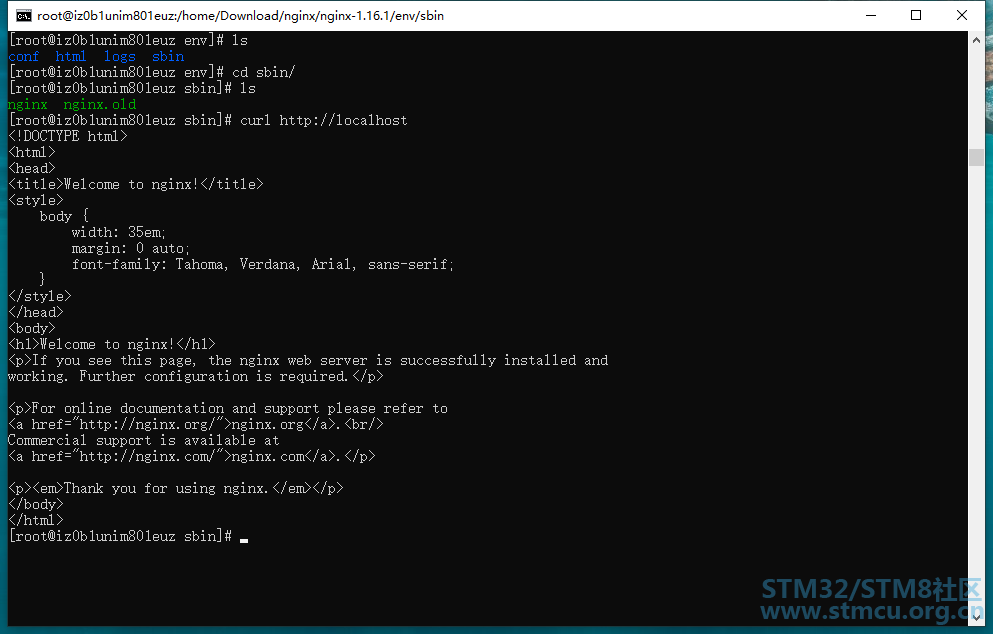Click the 'For online documentation' line
The image size is (993, 634).
pyautogui.click(x=228, y=409)
